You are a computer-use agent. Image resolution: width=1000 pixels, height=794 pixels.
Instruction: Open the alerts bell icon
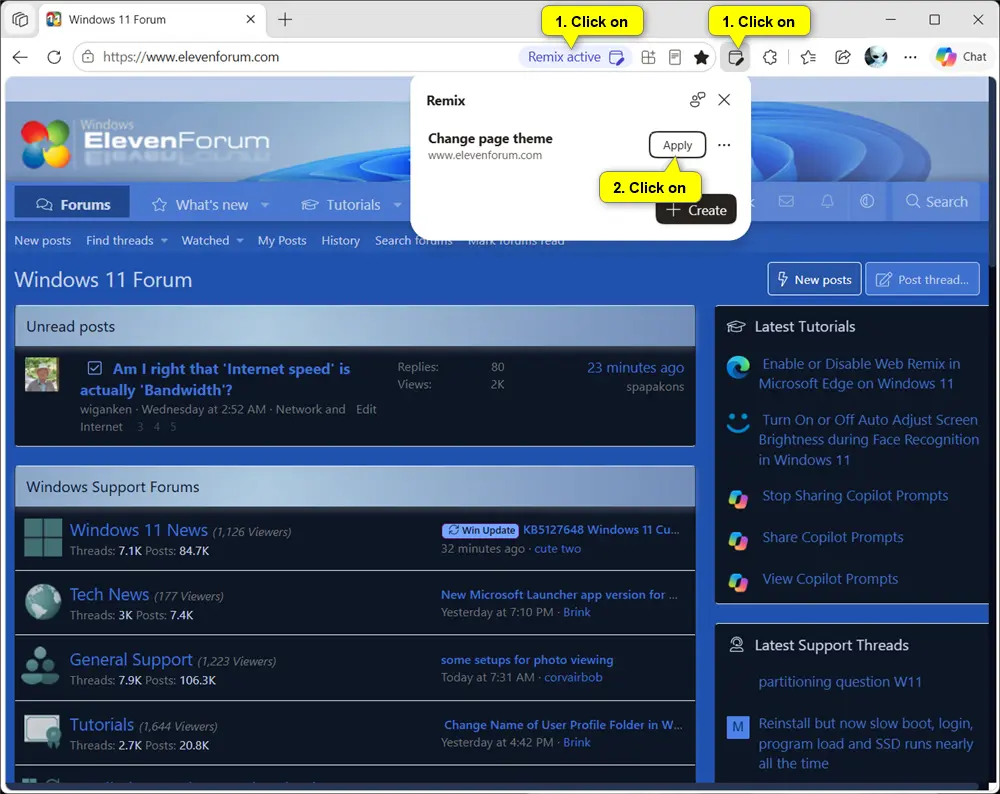(x=827, y=202)
